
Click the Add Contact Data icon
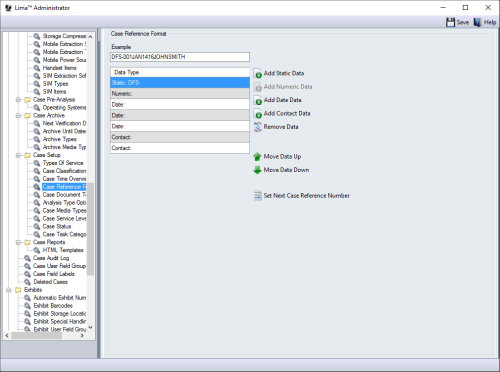coord(258,114)
